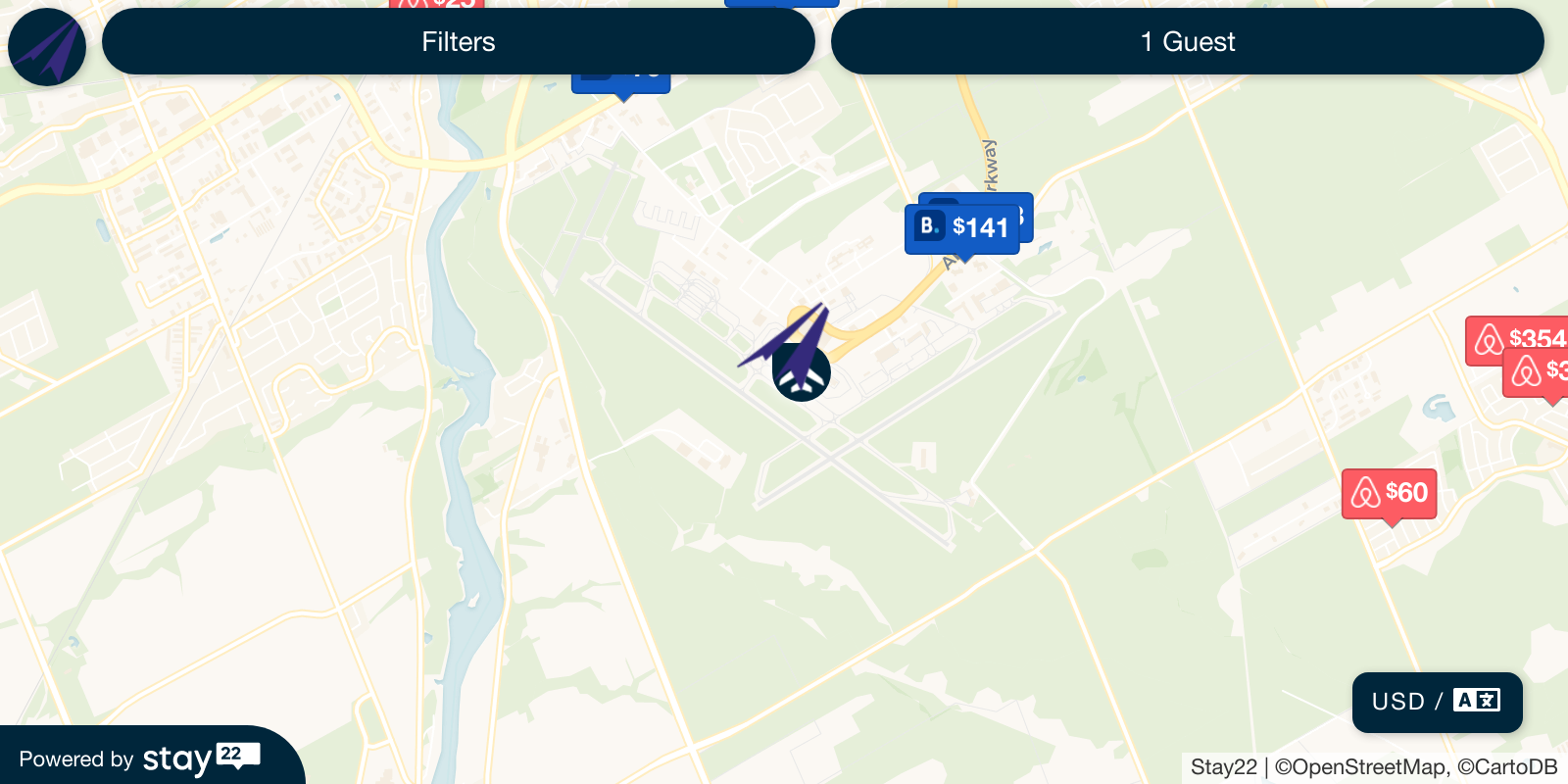Open the ©CartoDB attribution link
Viewport: 1568px width, 784px height.
click(x=1507, y=767)
